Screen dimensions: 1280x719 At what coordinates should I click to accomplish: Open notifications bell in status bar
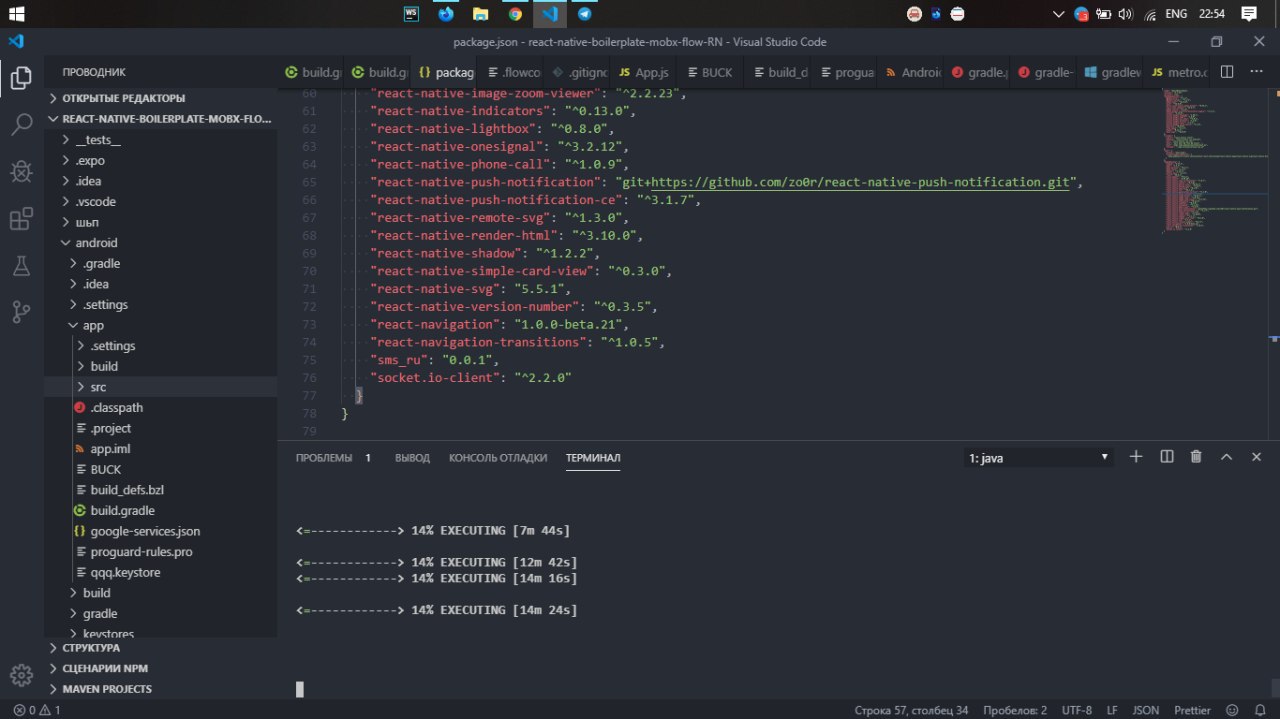tap(1260, 710)
